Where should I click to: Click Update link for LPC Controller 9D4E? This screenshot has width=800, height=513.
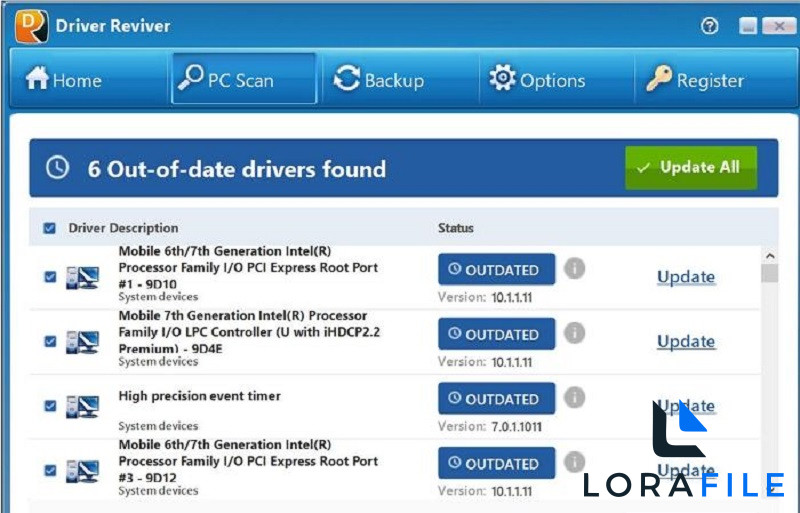686,341
